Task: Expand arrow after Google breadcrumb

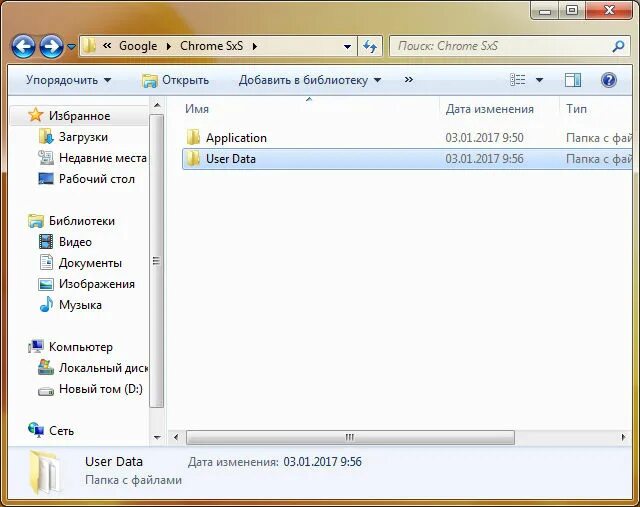Action: pyautogui.click(x=169, y=46)
